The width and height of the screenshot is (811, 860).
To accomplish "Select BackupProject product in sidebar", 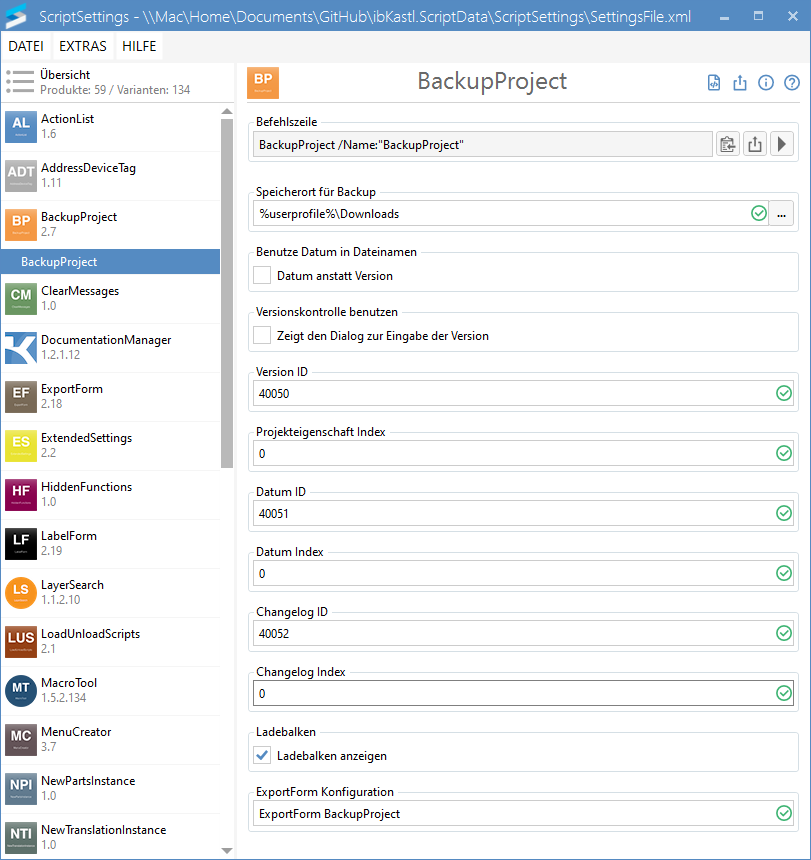I will 78,224.
